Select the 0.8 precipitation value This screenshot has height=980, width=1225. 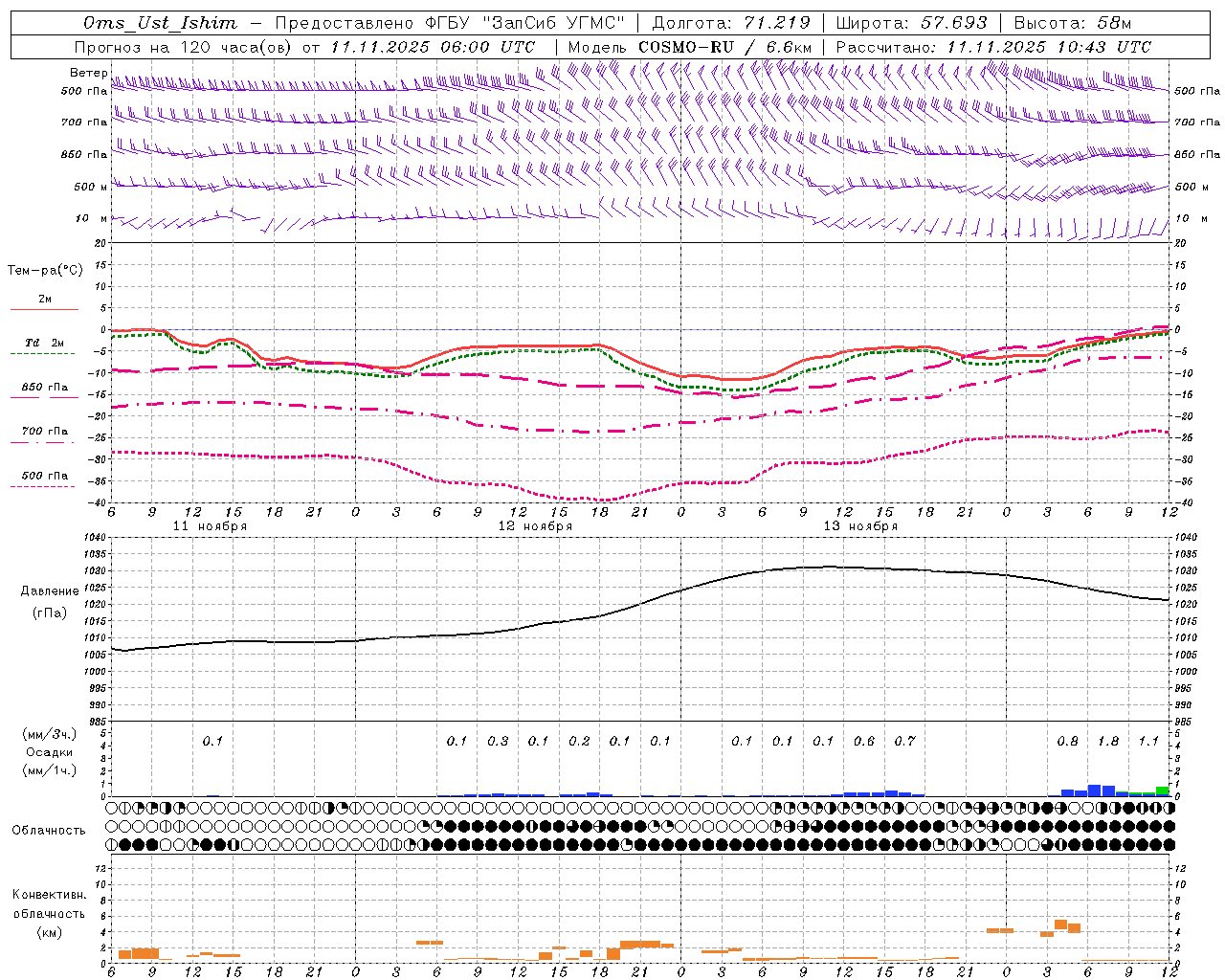click(1067, 741)
